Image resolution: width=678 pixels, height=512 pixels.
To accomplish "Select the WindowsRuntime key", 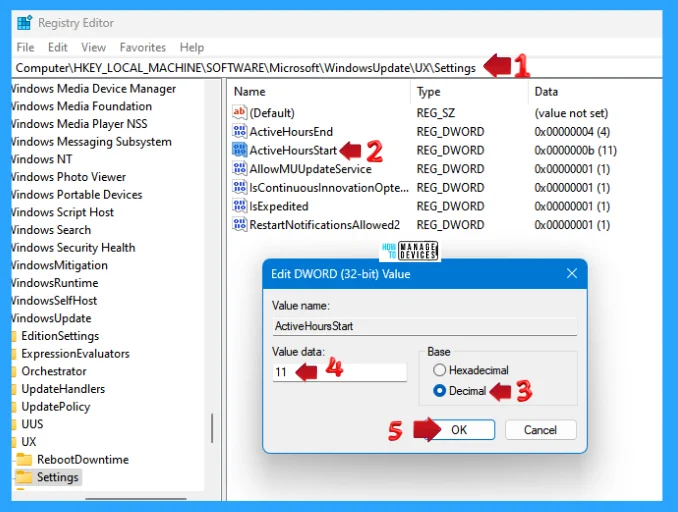I will point(54,283).
